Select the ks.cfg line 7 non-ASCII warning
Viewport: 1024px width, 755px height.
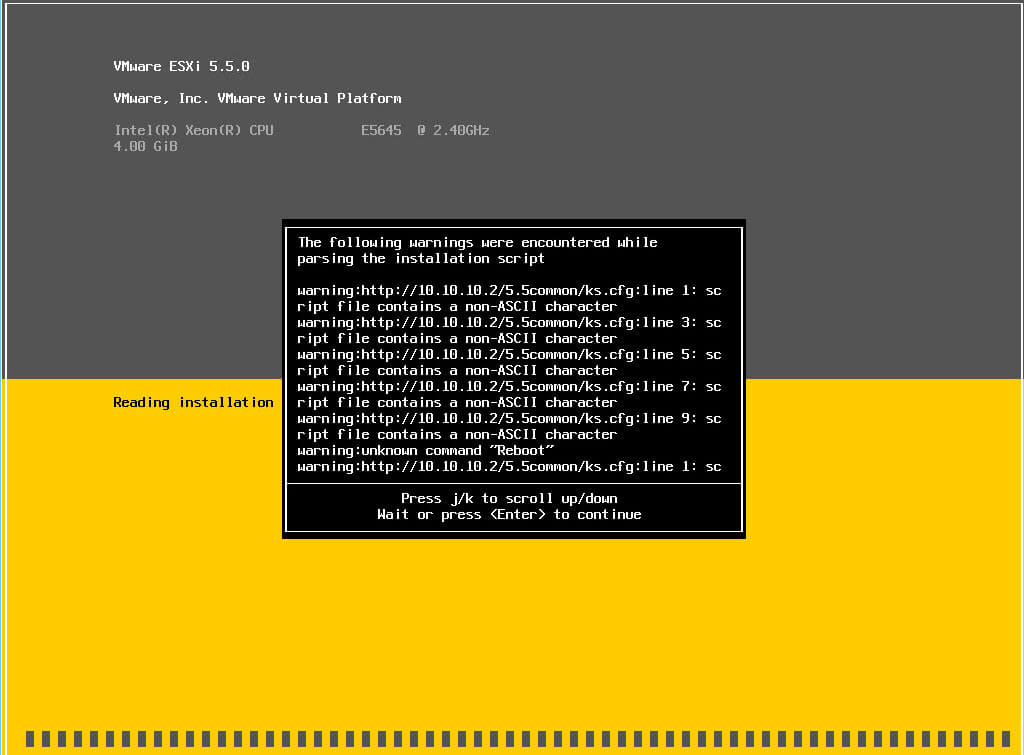tap(509, 394)
